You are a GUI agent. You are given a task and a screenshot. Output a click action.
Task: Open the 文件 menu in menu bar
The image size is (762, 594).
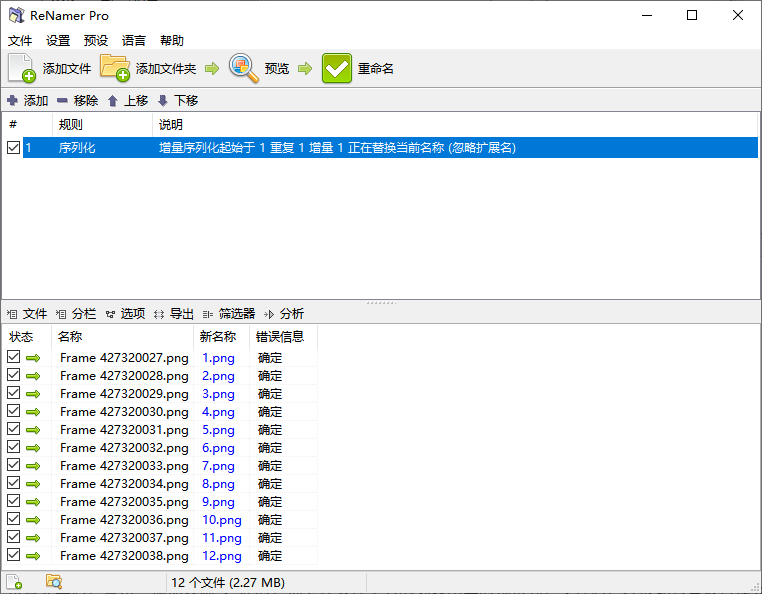(x=20, y=40)
